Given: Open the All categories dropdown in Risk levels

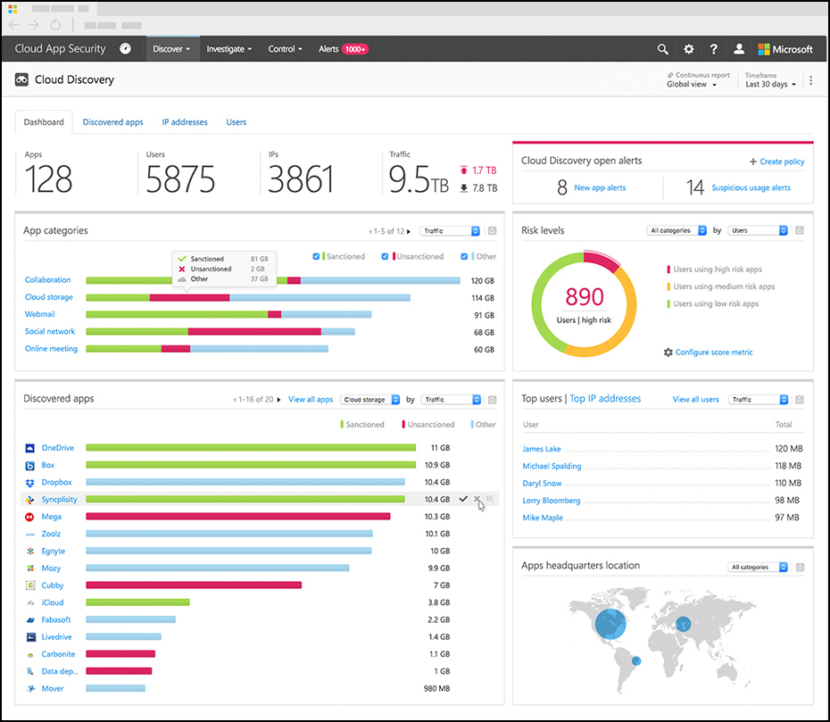Looking at the screenshot, I should [x=675, y=230].
